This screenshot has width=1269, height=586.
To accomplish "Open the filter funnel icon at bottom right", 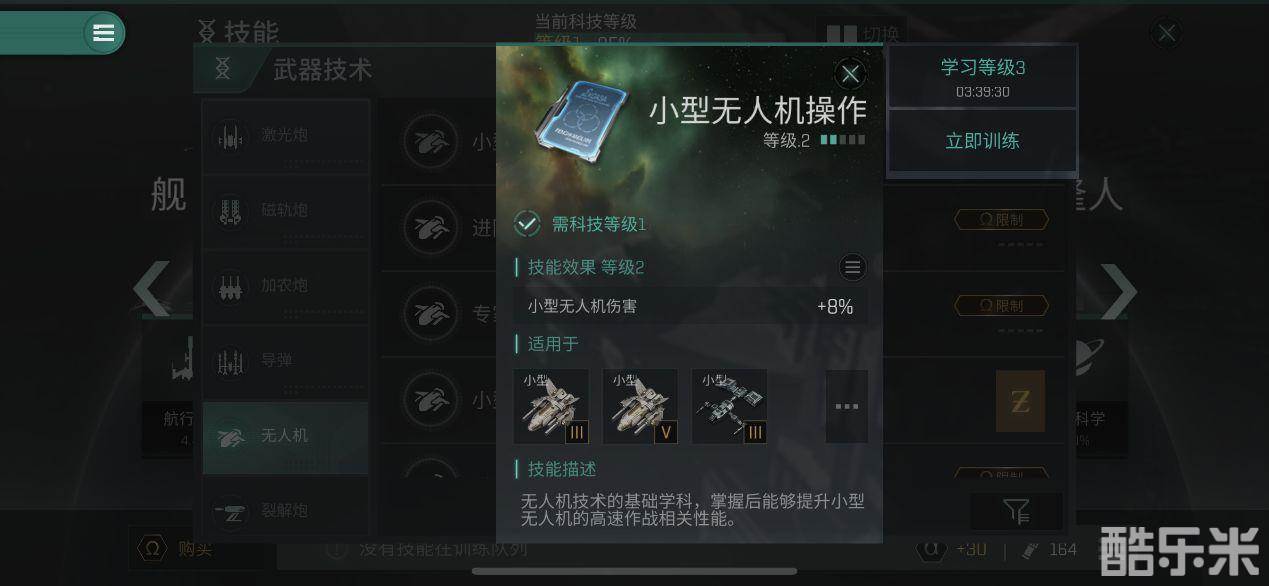I will [1016, 512].
